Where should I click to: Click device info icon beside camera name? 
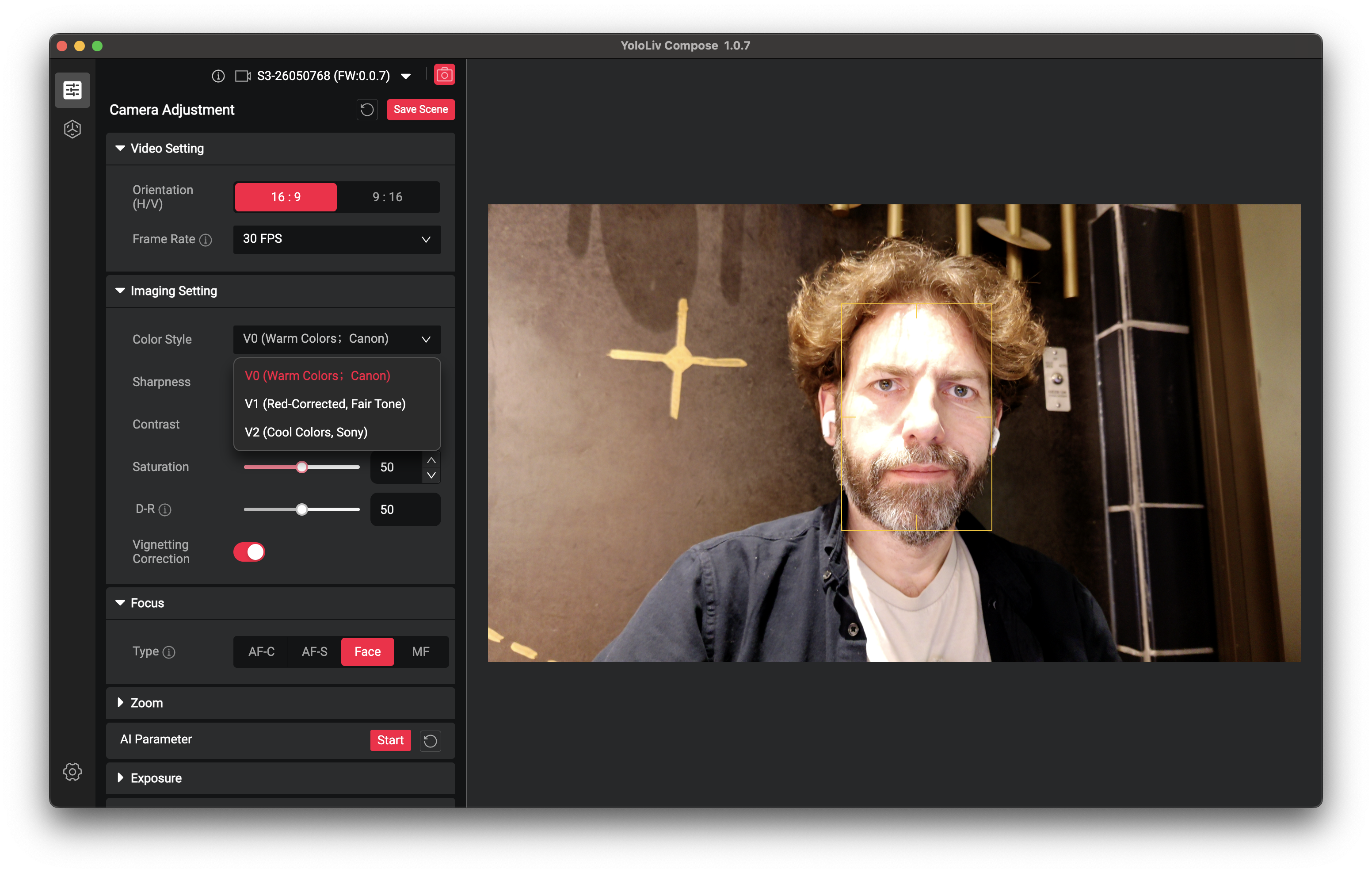point(218,76)
